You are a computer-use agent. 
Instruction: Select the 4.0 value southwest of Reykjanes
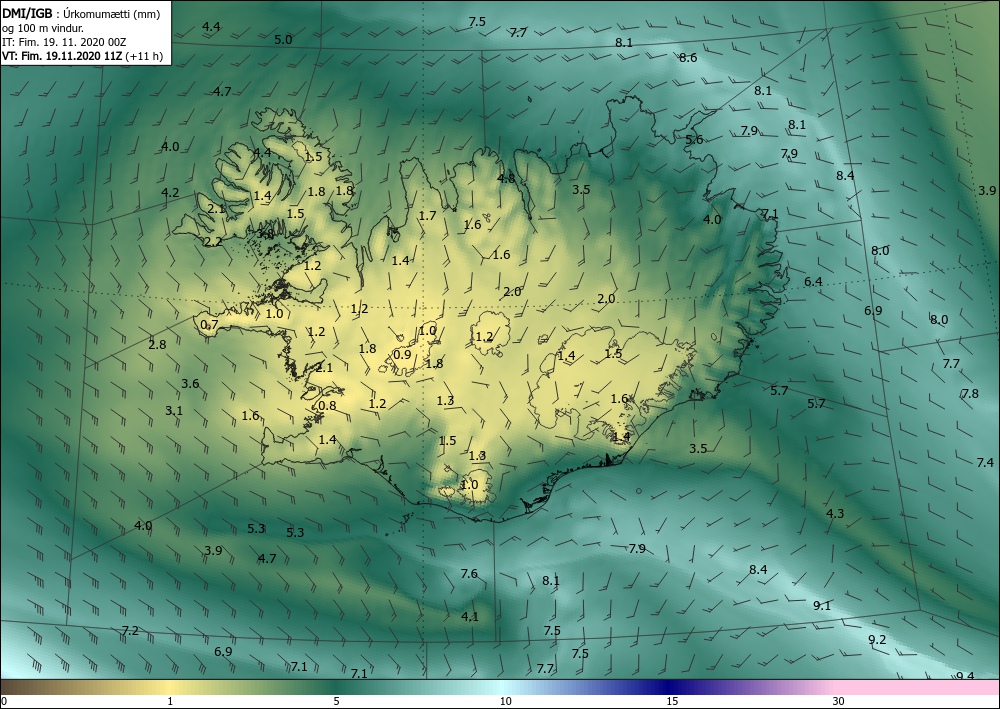click(x=143, y=526)
